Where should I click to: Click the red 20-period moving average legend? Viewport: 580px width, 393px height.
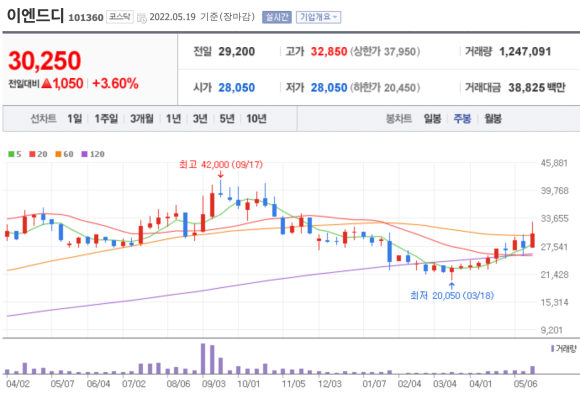click(38, 154)
